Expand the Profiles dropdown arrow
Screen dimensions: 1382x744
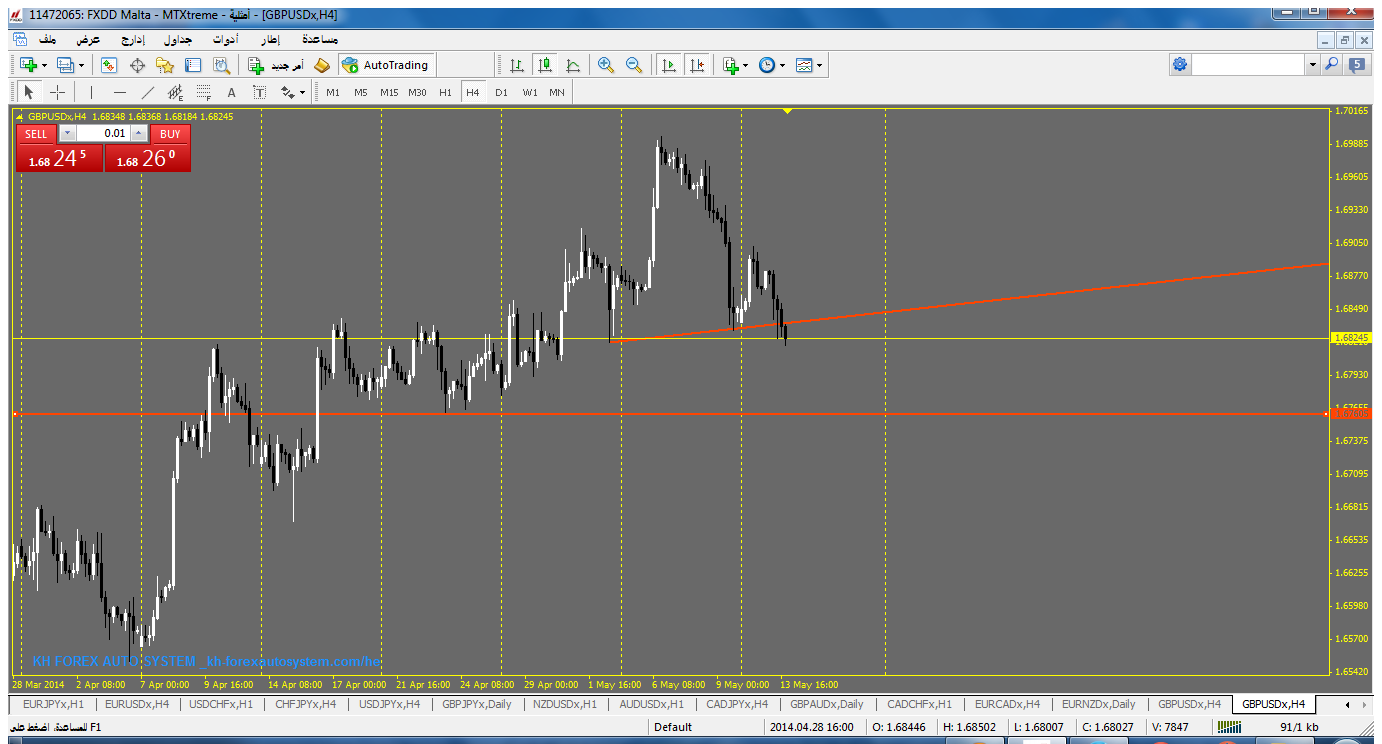tap(82, 65)
